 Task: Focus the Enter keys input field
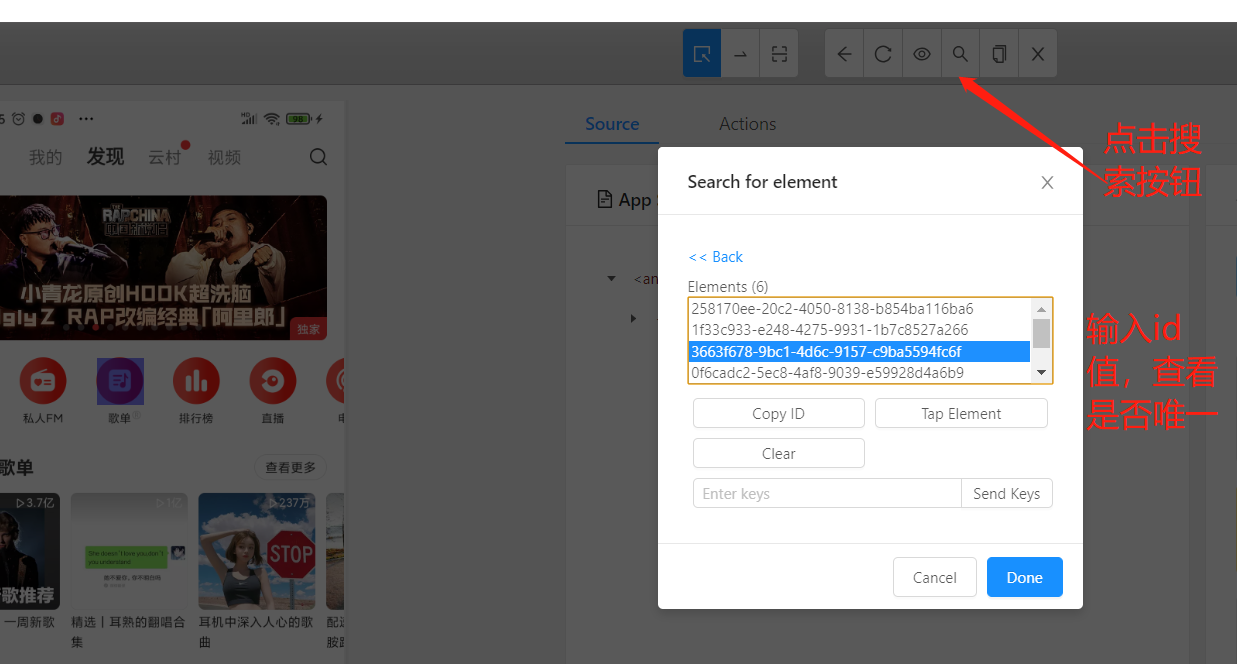tap(827, 493)
